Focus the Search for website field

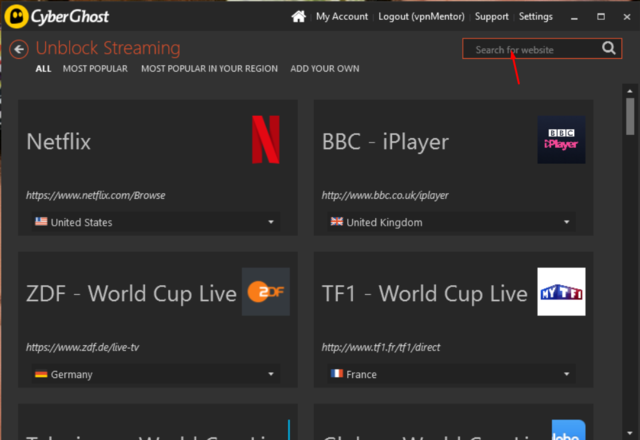point(542,49)
